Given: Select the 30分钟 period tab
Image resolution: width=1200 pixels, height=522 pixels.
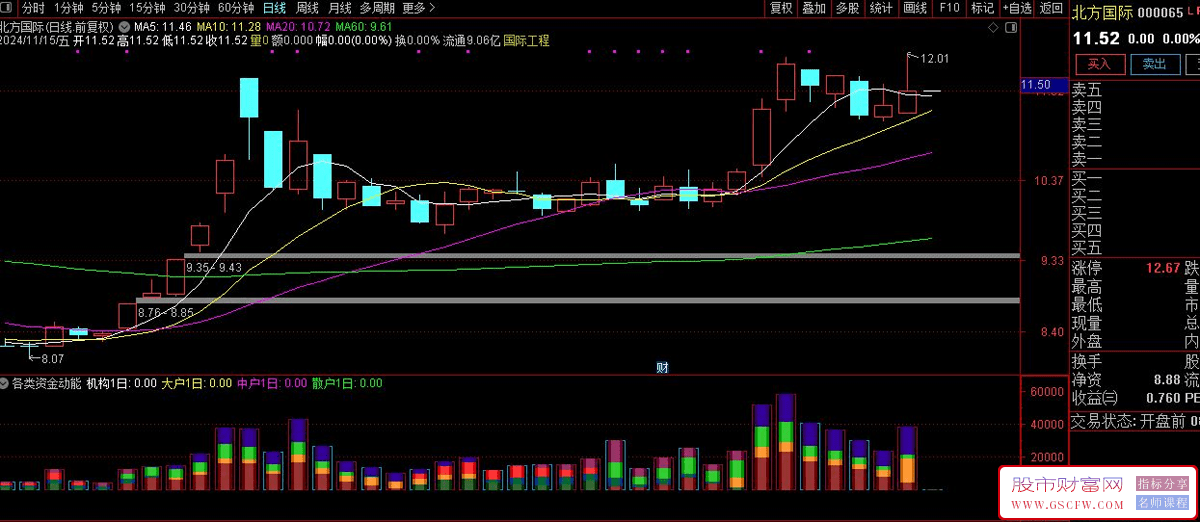Looking at the screenshot, I should tap(191, 8).
